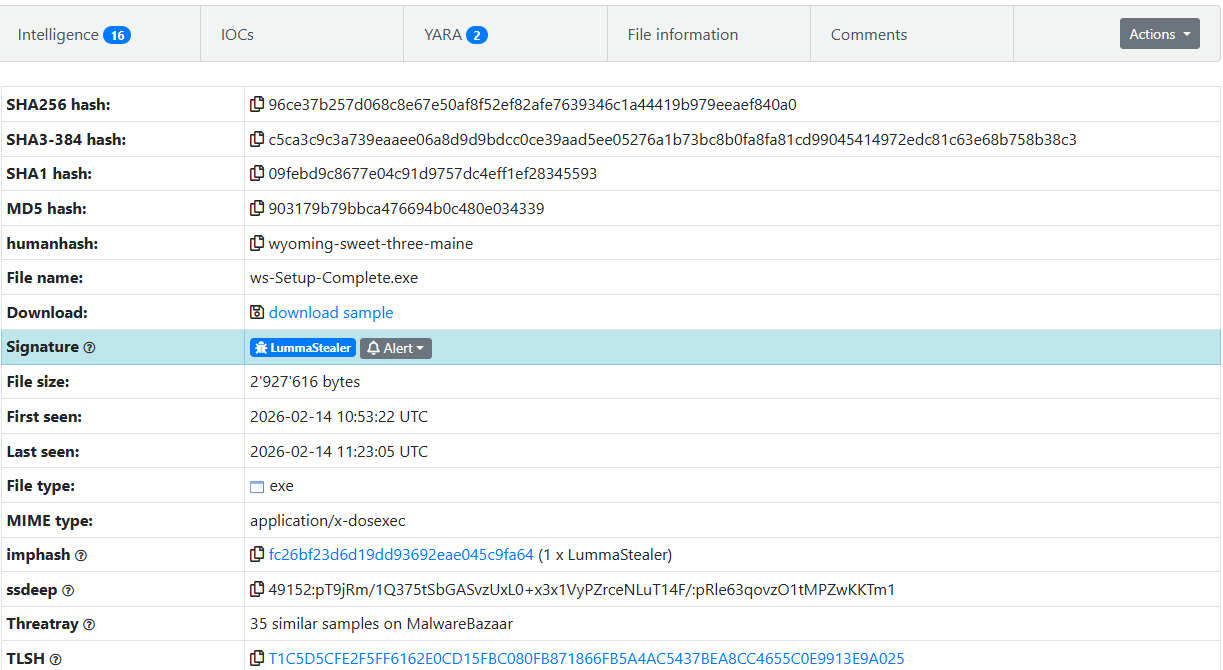Screen dimensions: 1223x670
Task: Copy the TLSH hash value
Action: [x=257, y=659]
